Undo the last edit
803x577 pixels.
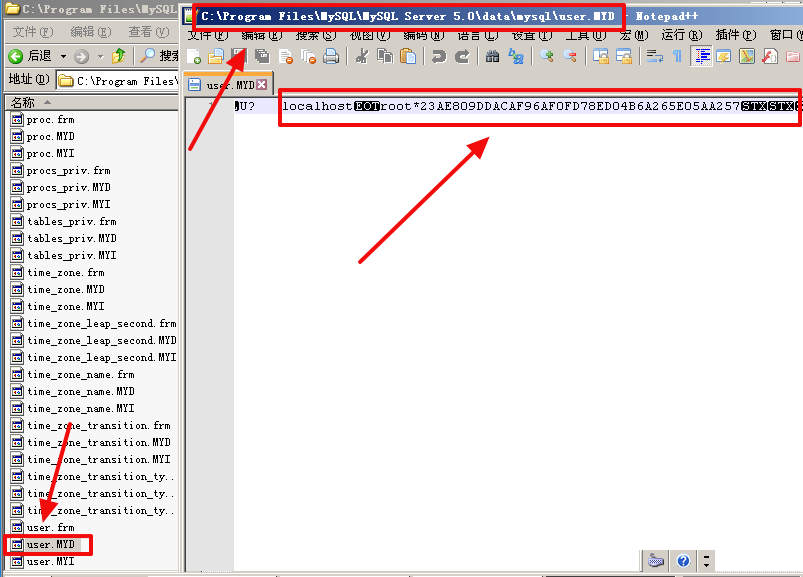point(438,56)
